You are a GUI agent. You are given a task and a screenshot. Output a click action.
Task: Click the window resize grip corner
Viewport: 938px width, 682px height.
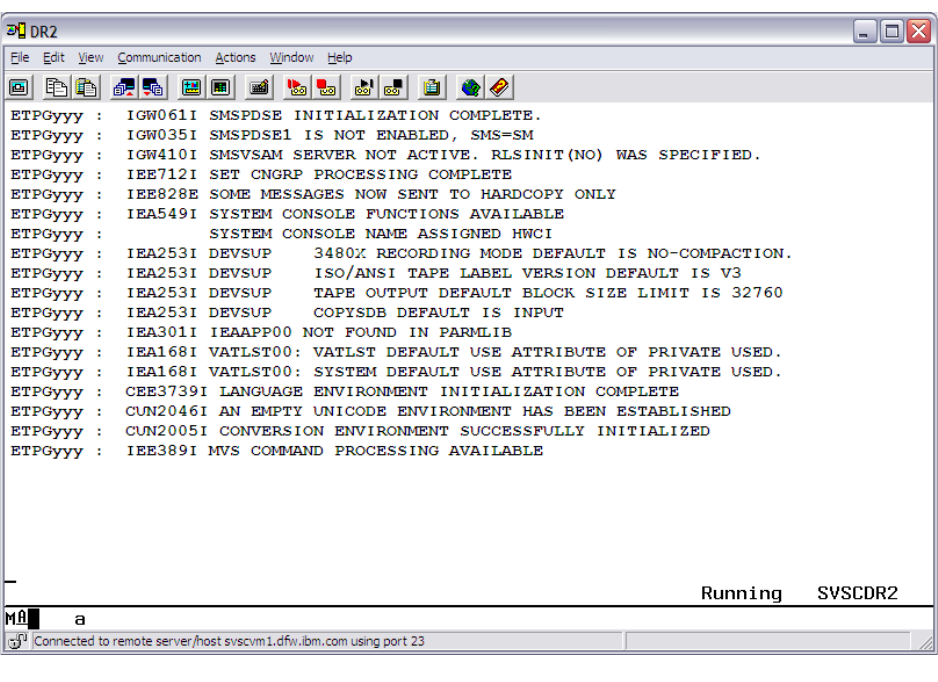coord(925,643)
